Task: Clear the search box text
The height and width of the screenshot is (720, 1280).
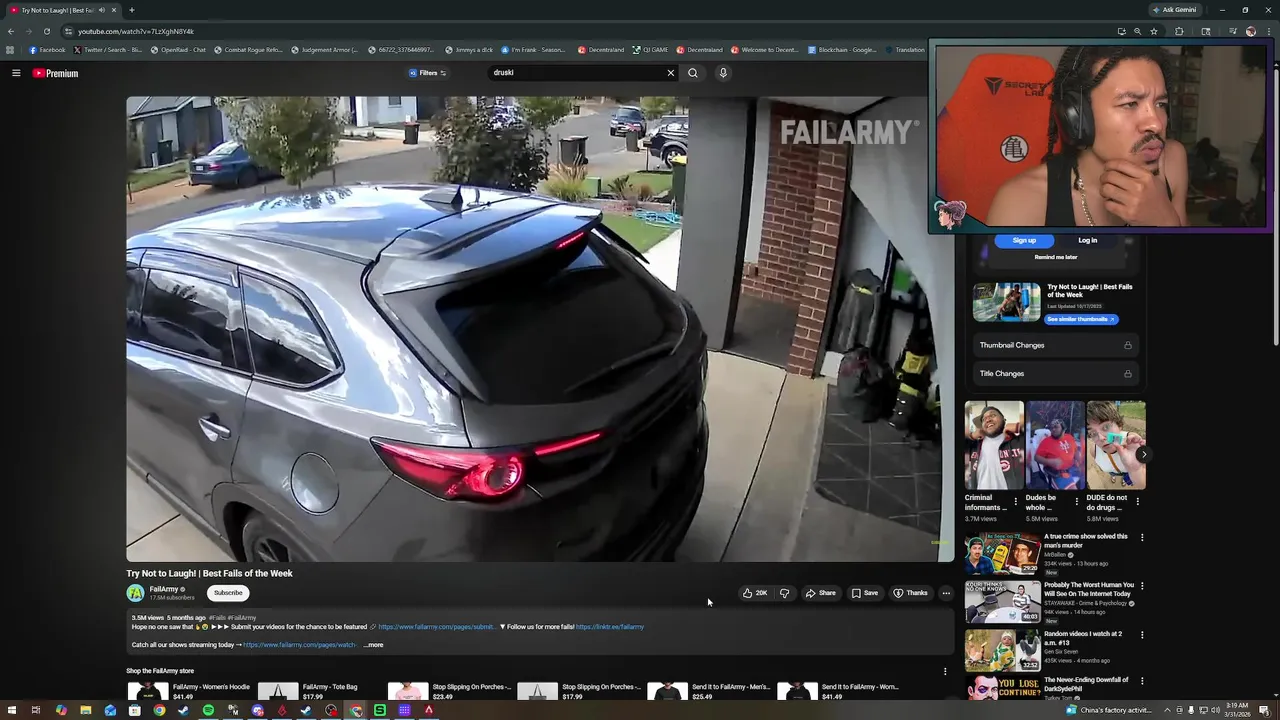Action: 671,73
